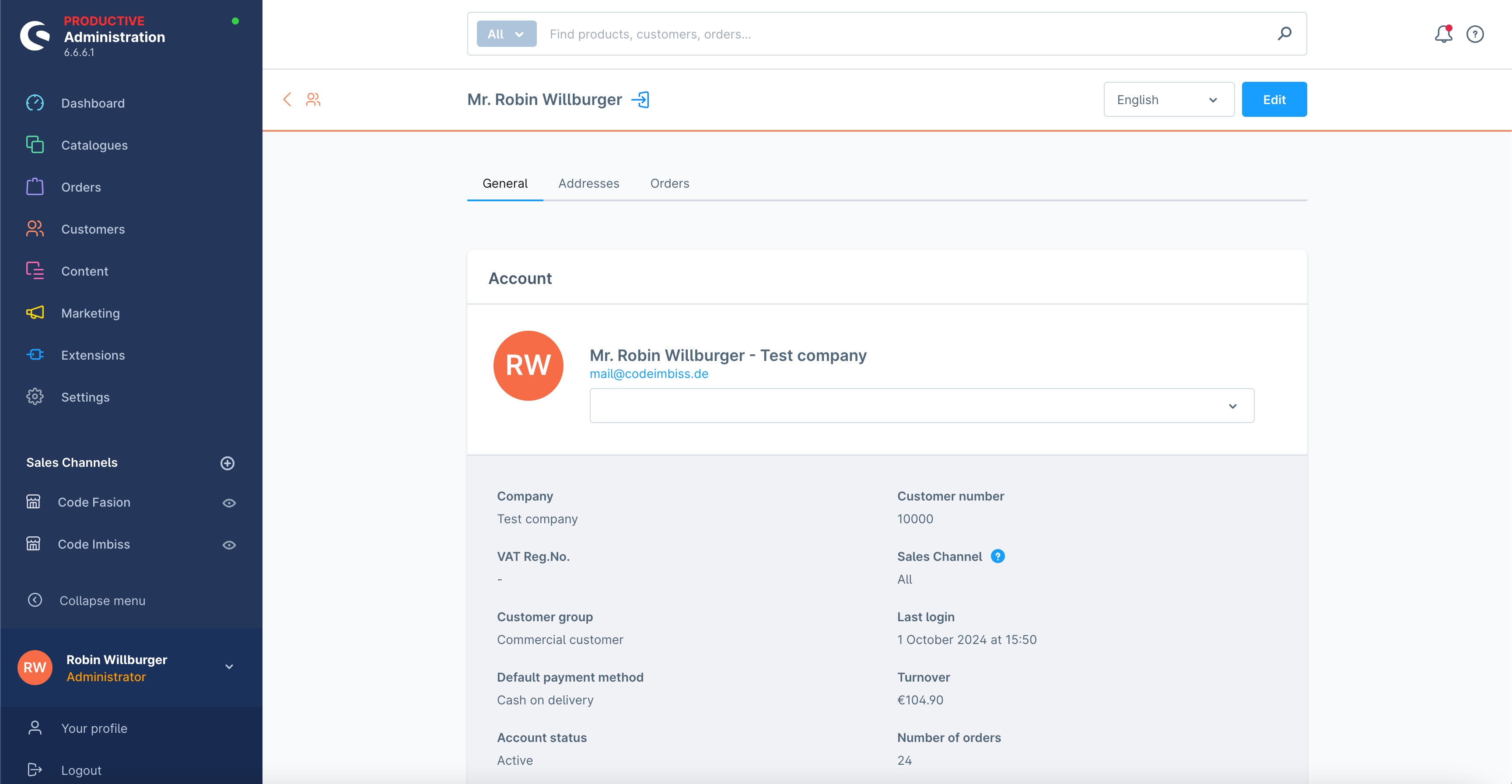Click the blue Edit button
This screenshot has width=1512, height=784.
tap(1274, 100)
